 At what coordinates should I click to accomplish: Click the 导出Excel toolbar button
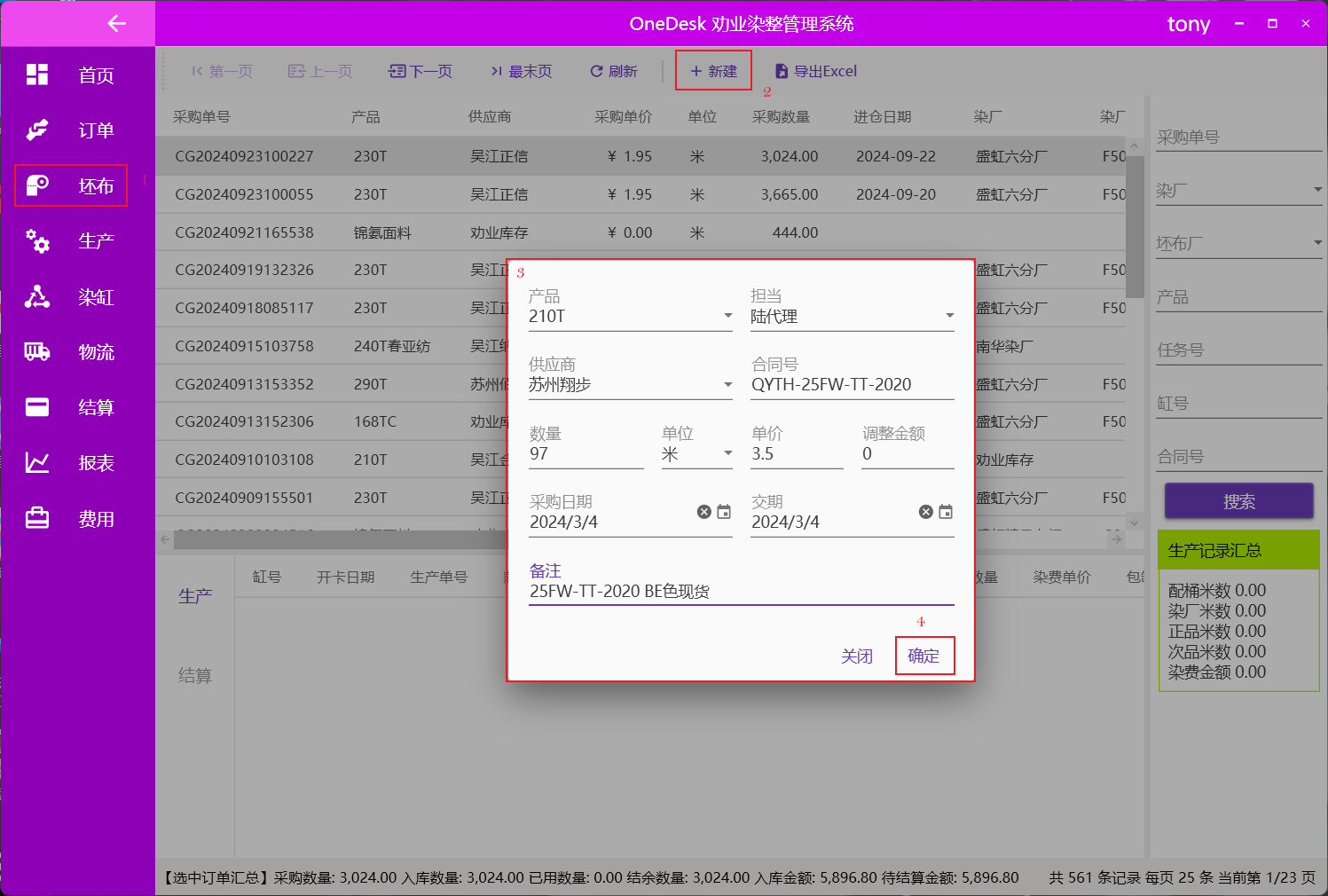816,71
